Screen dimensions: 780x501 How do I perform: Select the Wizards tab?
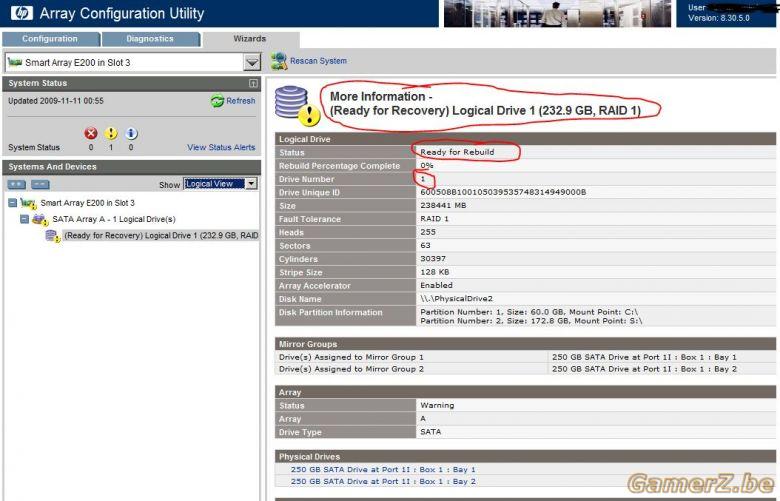tap(250, 39)
